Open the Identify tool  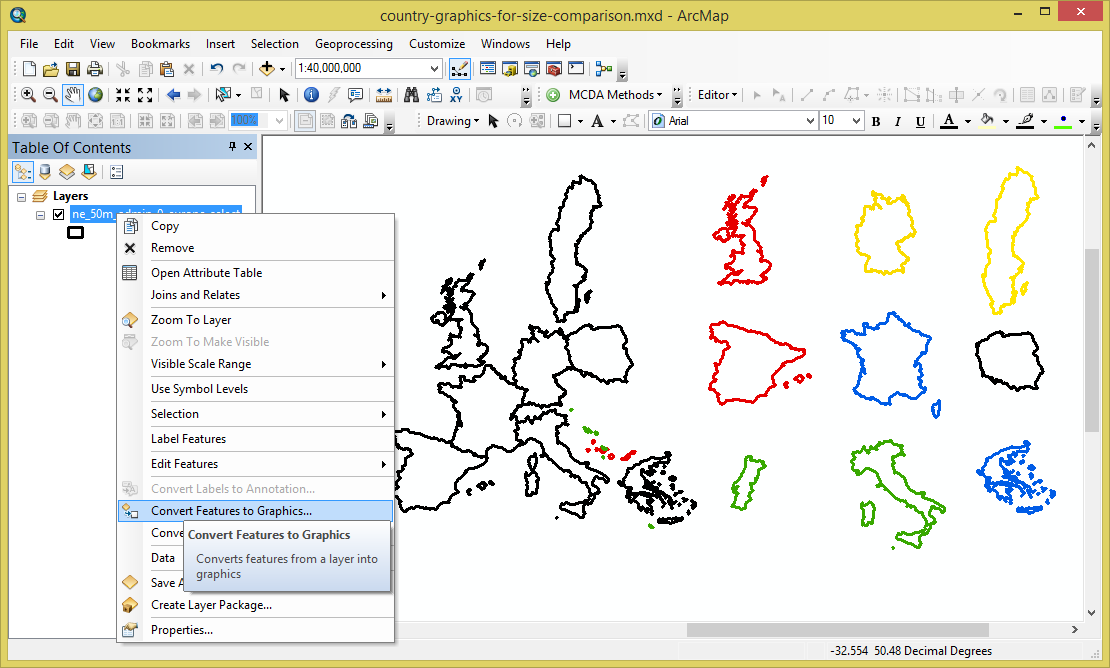click(x=311, y=94)
